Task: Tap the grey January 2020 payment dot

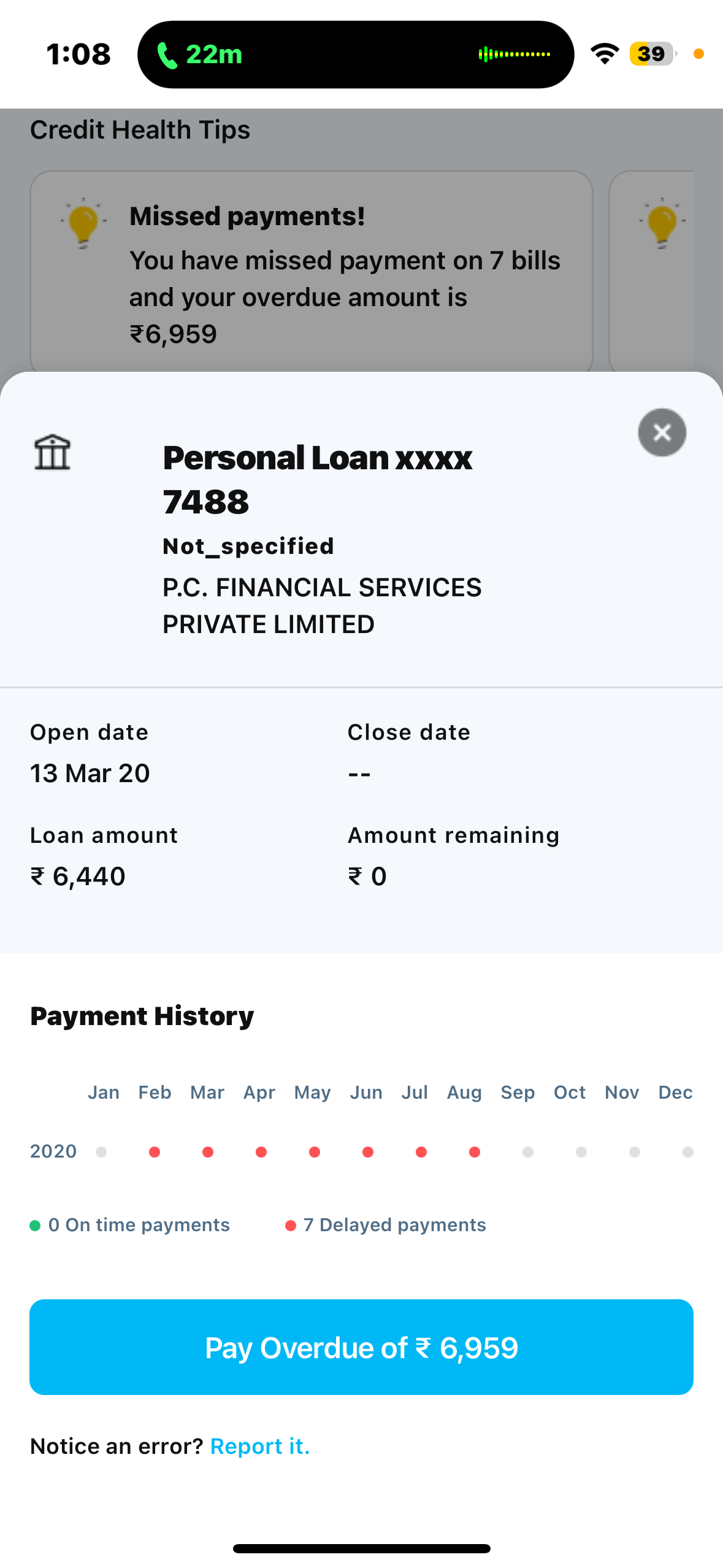Action: (101, 1152)
